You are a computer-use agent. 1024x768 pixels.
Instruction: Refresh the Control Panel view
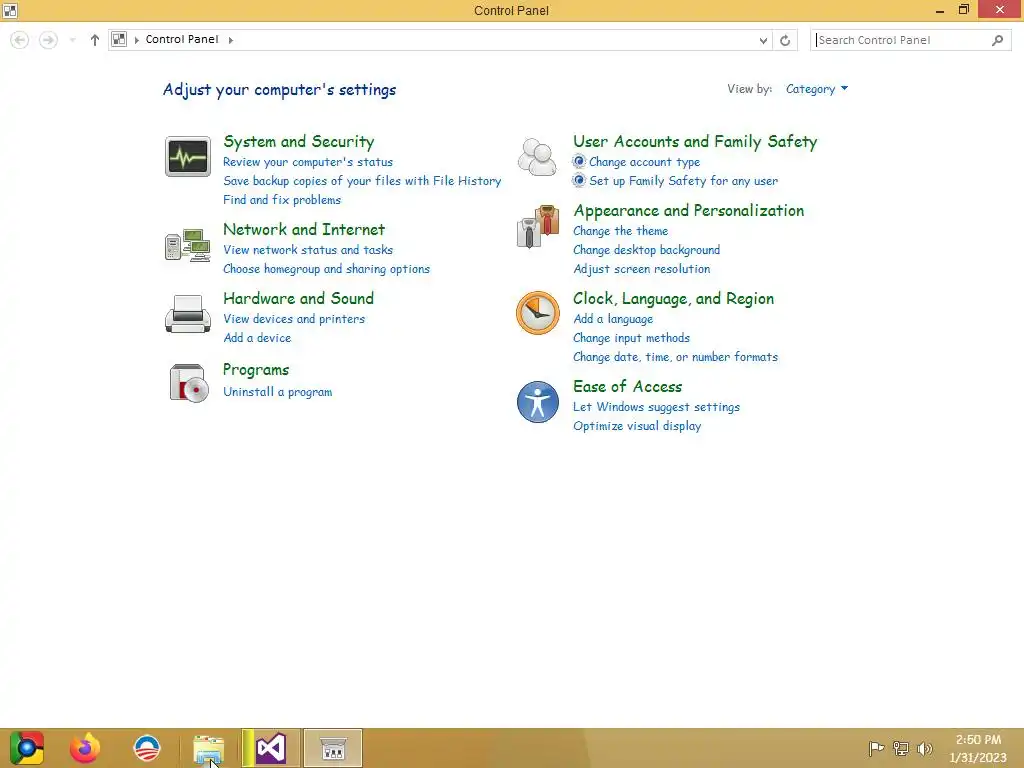[x=785, y=40]
